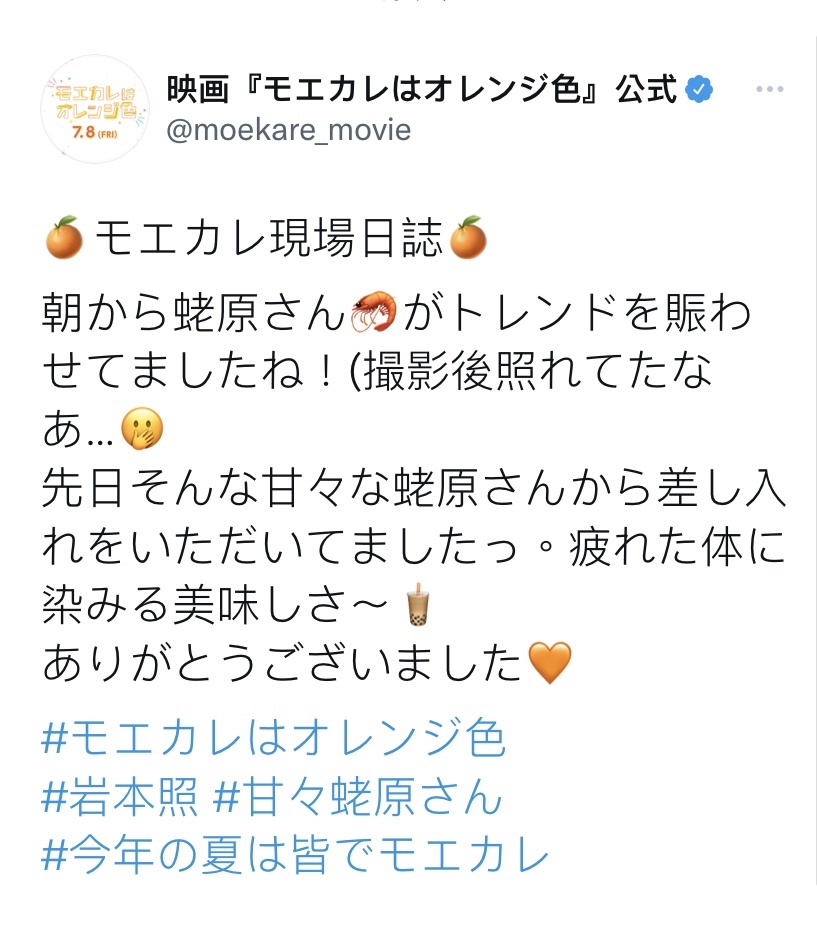The width and height of the screenshot is (817, 931).
Task: Open the @moekare_movie handle
Action: [x=289, y=130]
